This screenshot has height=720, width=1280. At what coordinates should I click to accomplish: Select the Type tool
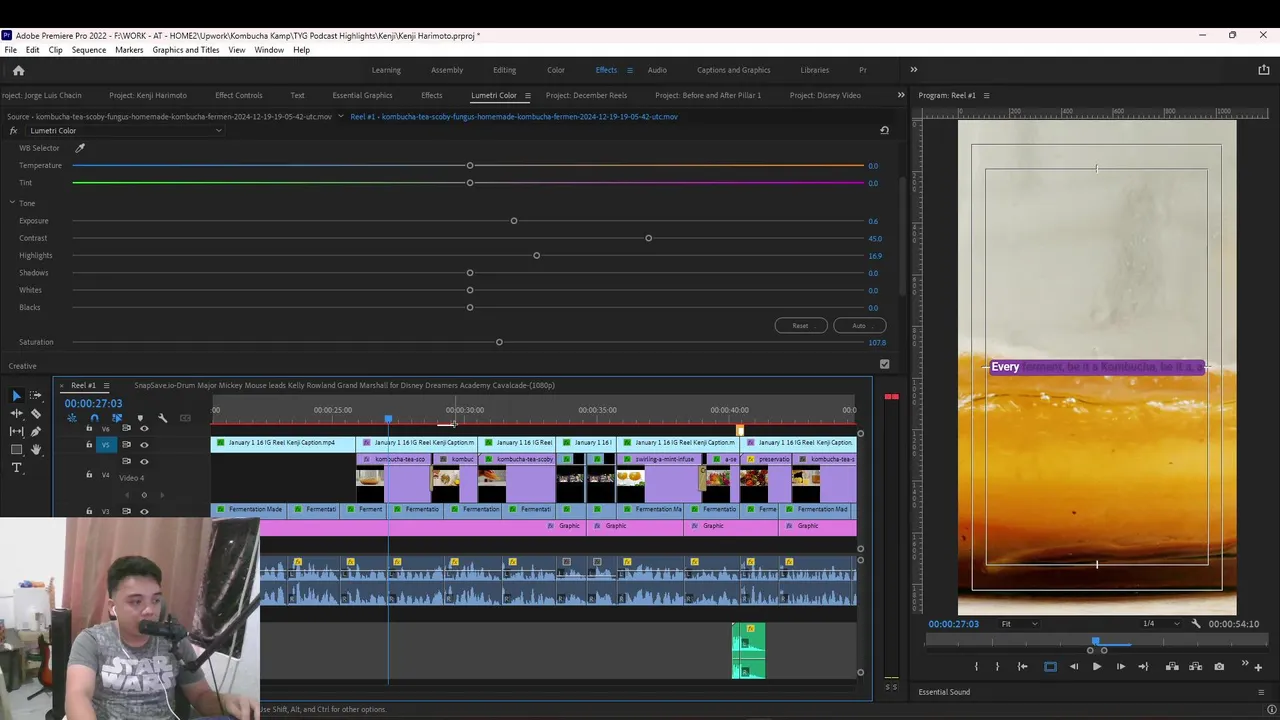coord(16,467)
